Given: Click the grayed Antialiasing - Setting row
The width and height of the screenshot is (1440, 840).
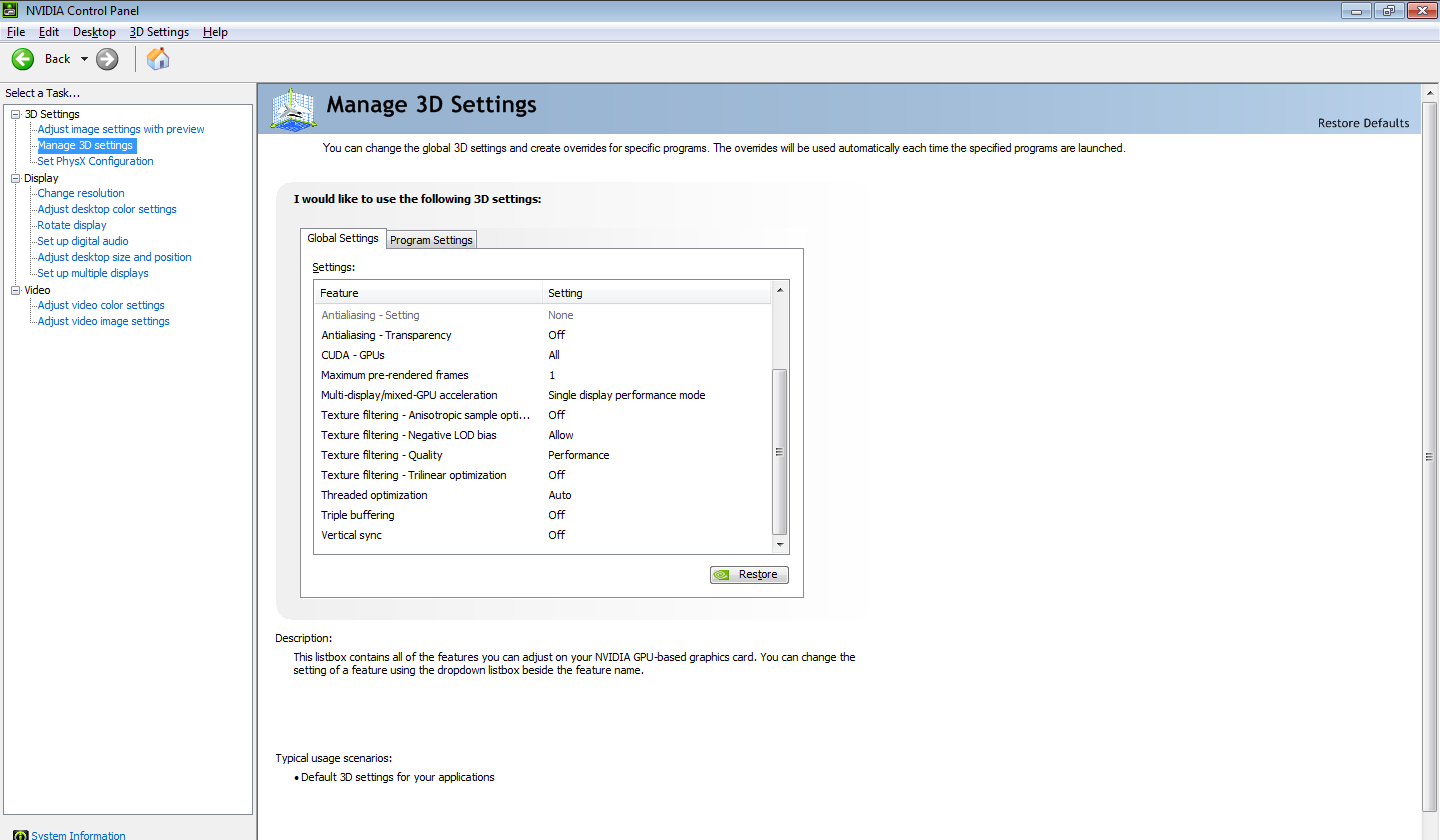Looking at the screenshot, I should coord(543,315).
